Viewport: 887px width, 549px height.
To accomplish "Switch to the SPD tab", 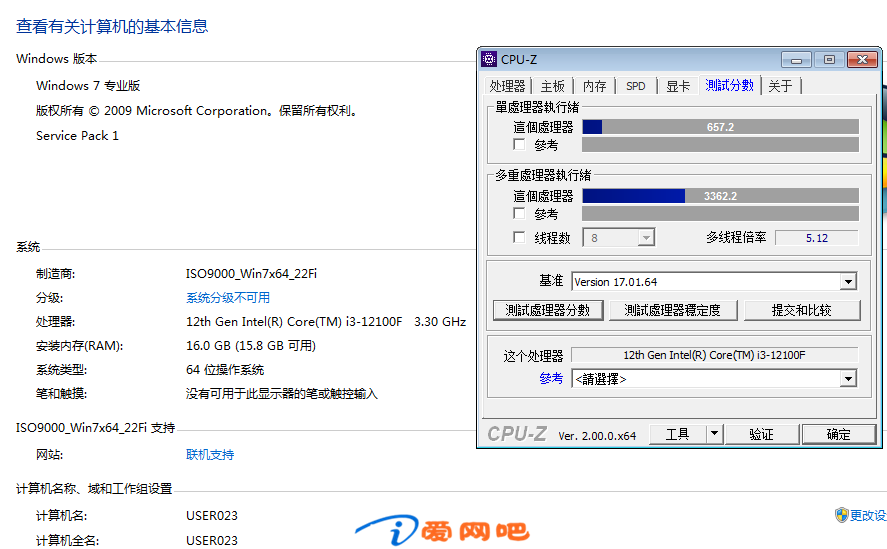I will (636, 86).
